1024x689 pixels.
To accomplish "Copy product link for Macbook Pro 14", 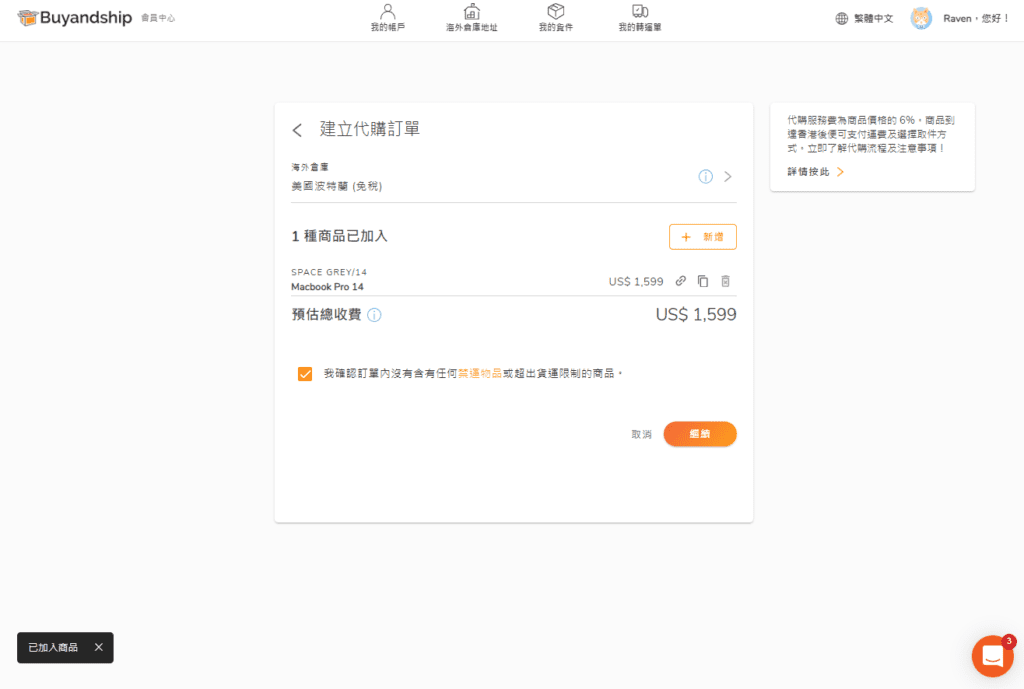I will 681,281.
